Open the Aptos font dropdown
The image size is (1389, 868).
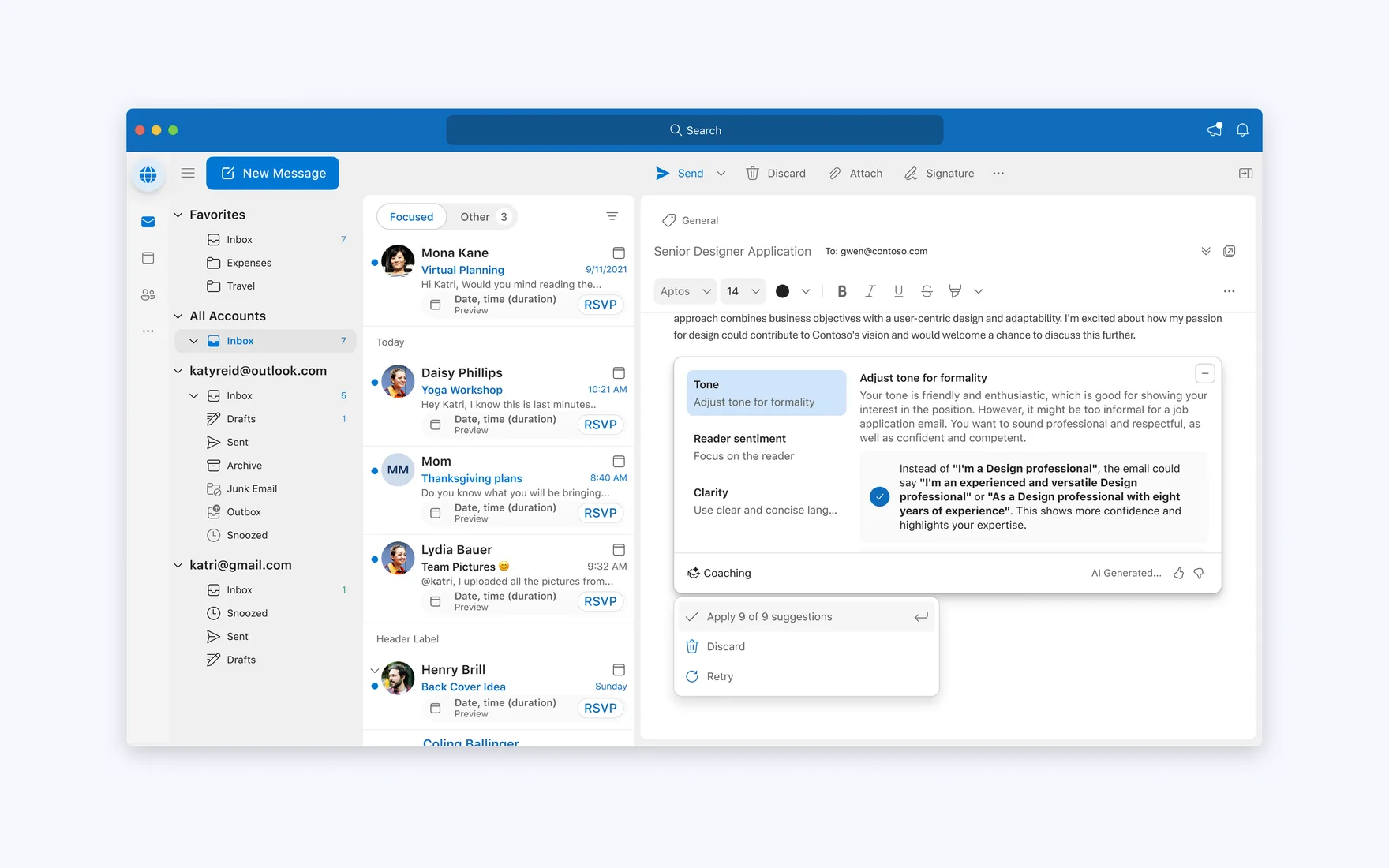pyautogui.click(x=685, y=291)
